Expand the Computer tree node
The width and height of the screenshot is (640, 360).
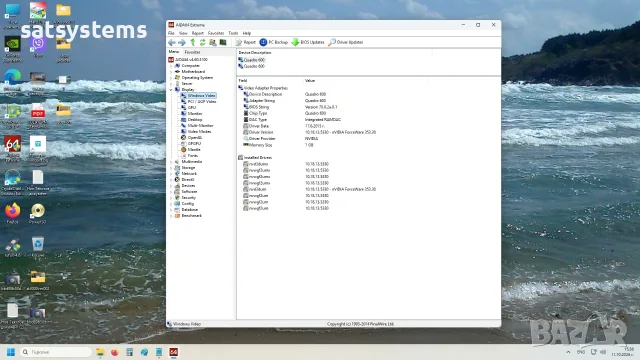[171, 66]
